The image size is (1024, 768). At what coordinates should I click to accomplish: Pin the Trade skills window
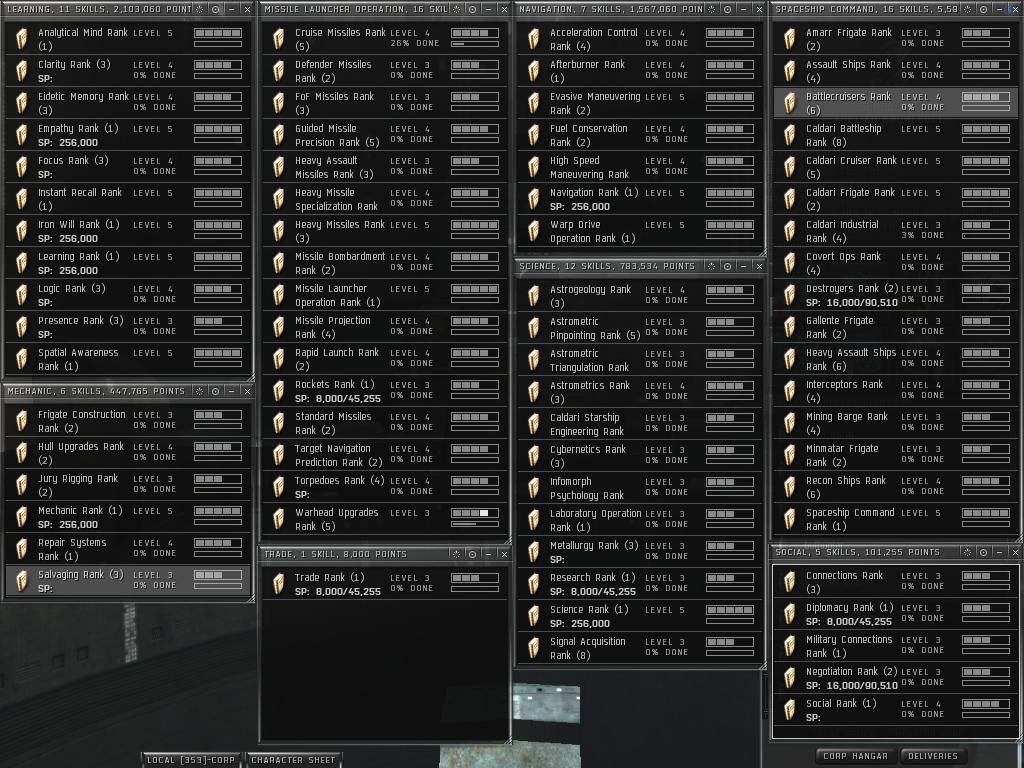click(x=472, y=554)
